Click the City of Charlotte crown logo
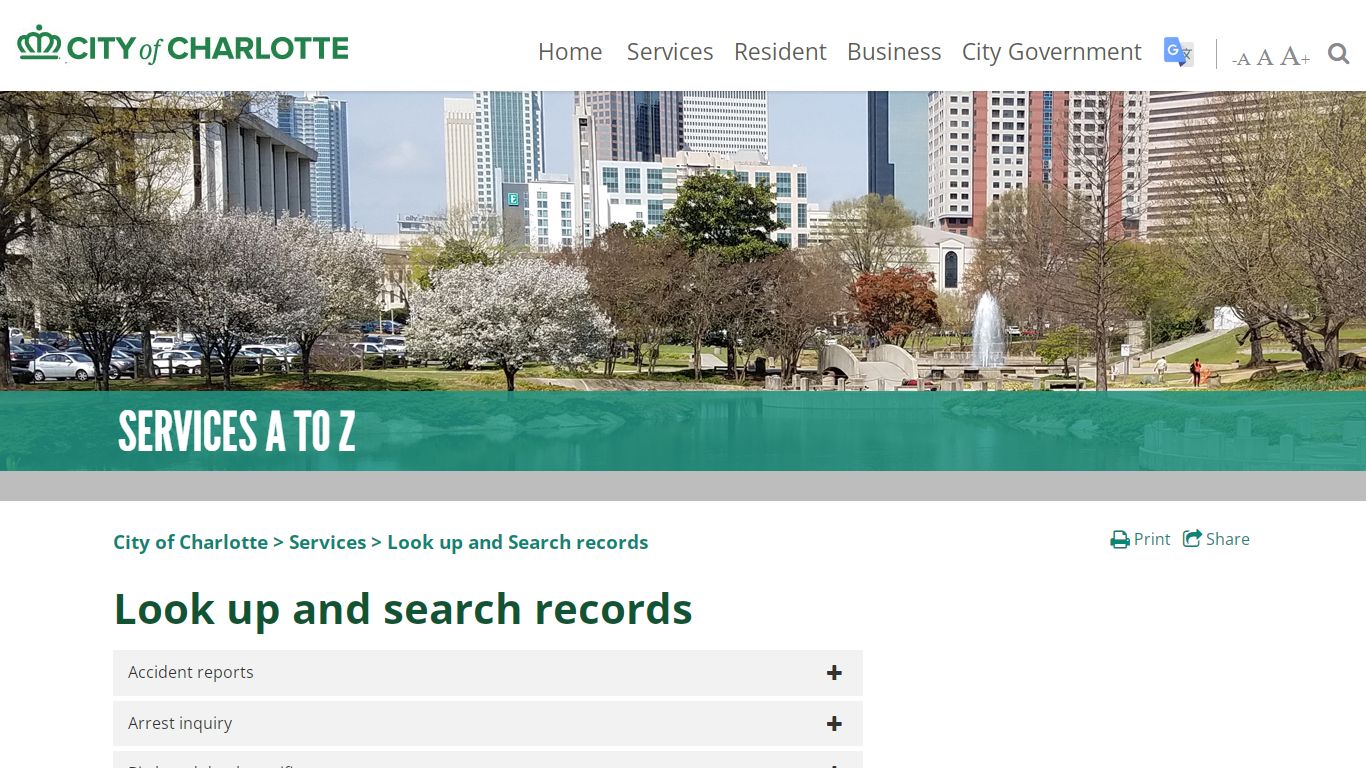 tap(39, 43)
